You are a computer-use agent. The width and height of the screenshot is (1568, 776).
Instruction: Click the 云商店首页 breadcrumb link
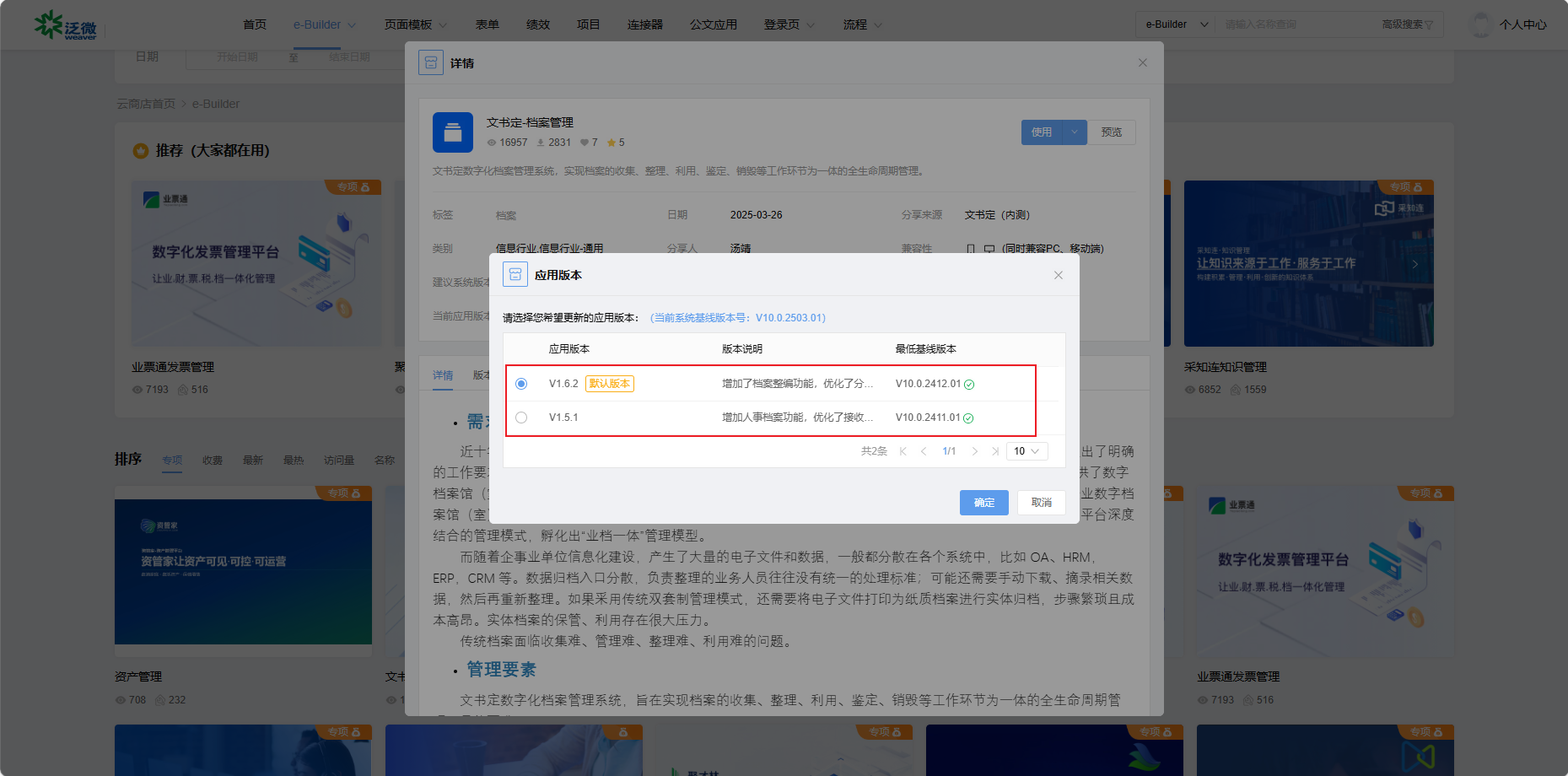pos(146,104)
